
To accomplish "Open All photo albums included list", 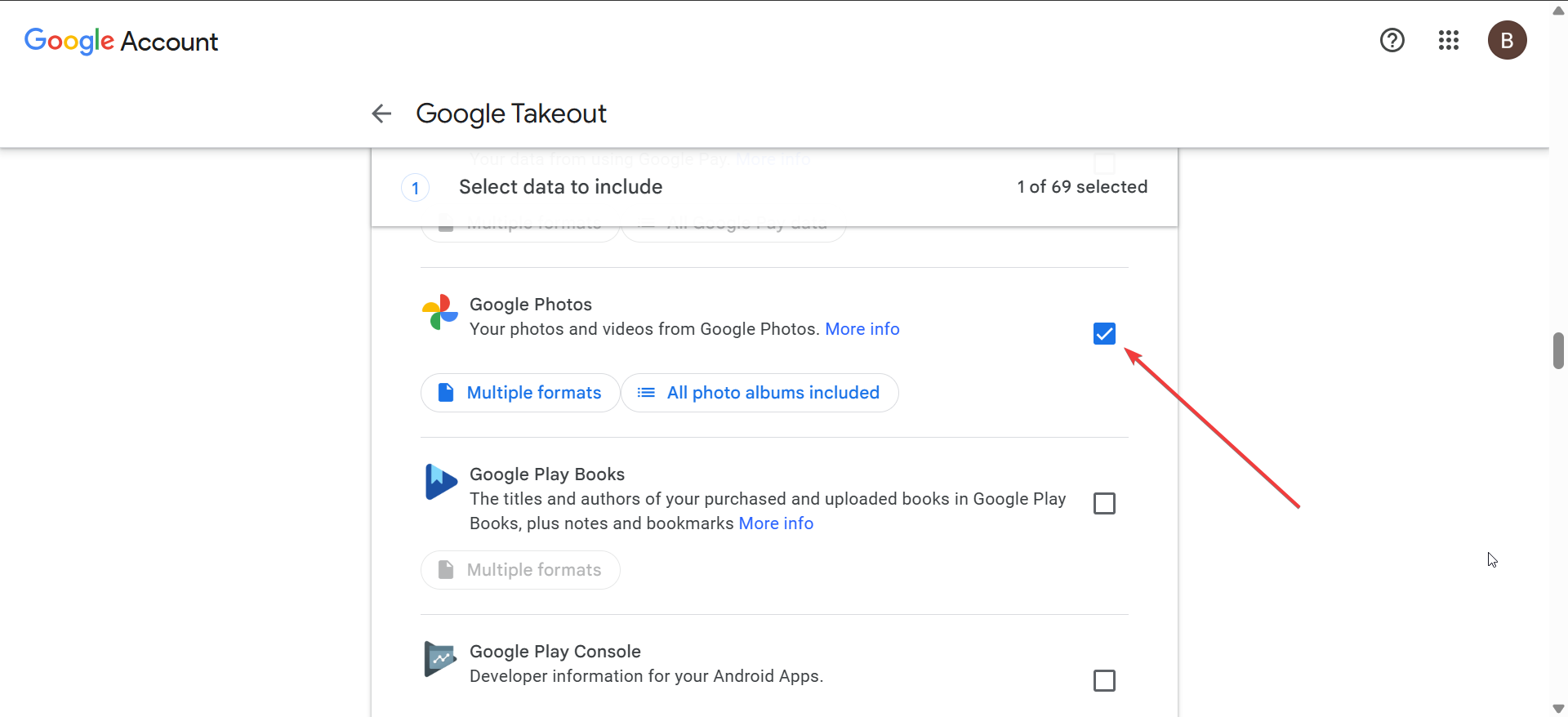I will [x=759, y=393].
